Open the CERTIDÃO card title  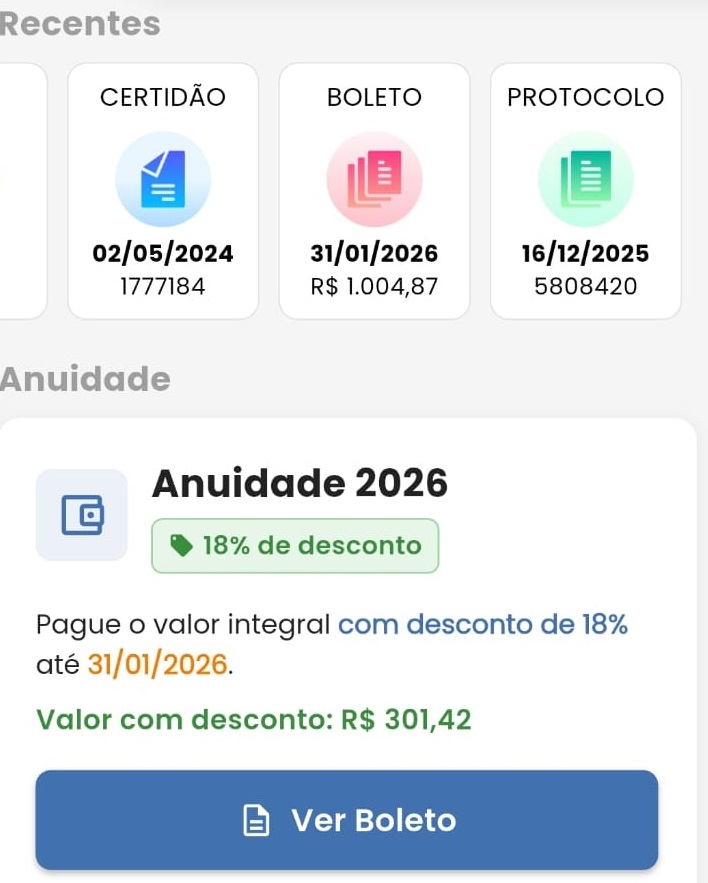point(163,97)
